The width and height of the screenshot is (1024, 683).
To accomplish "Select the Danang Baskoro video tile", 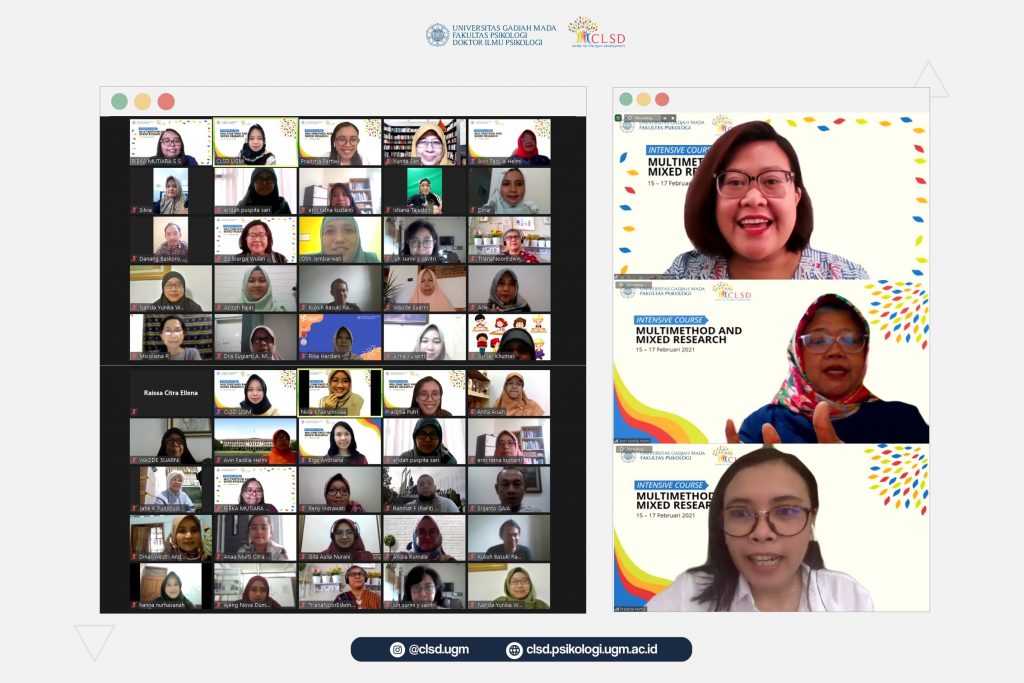I will [171, 240].
